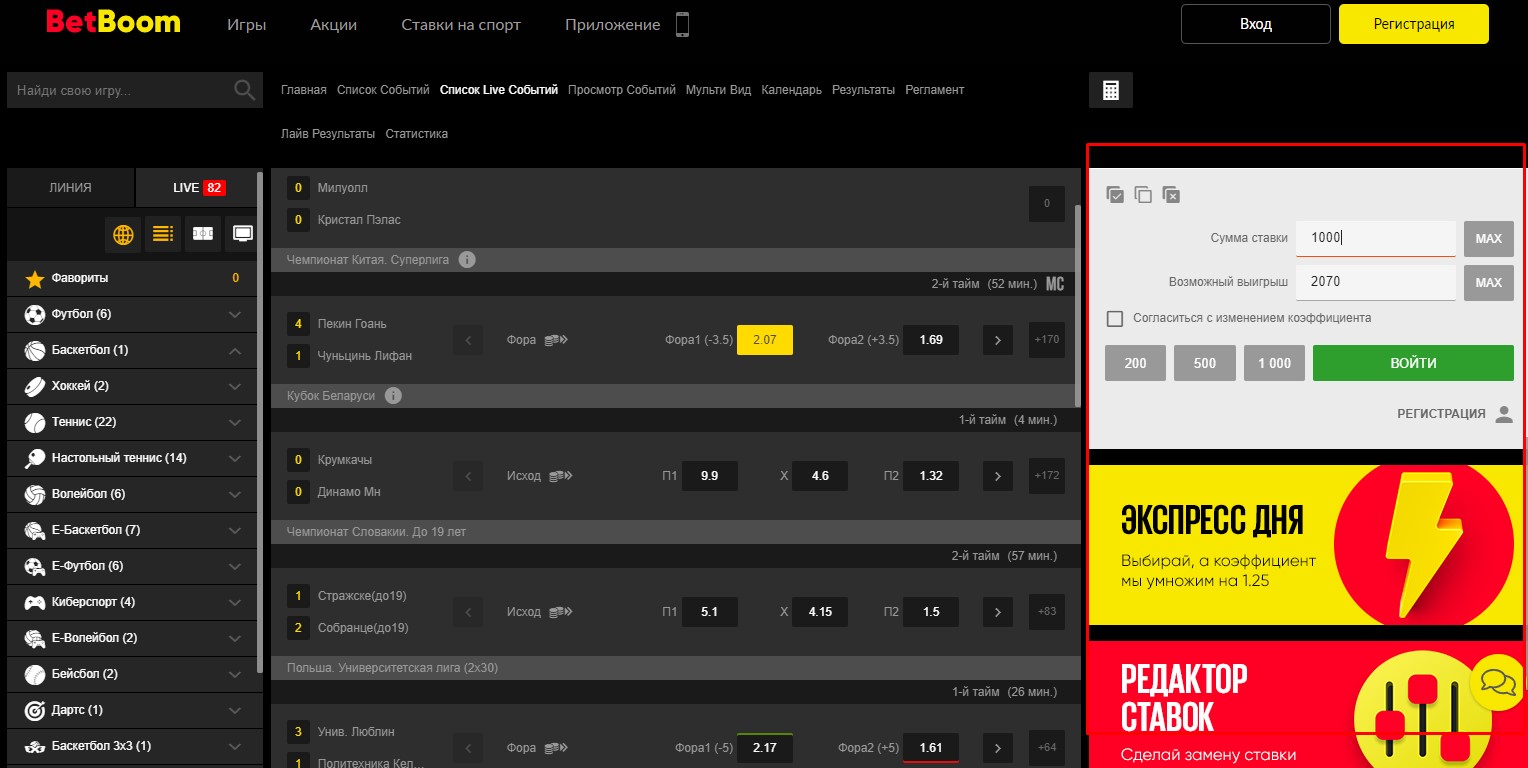Open the live chat bubble icon
This screenshot has height=768, width=1528.
coord(1498,683)
